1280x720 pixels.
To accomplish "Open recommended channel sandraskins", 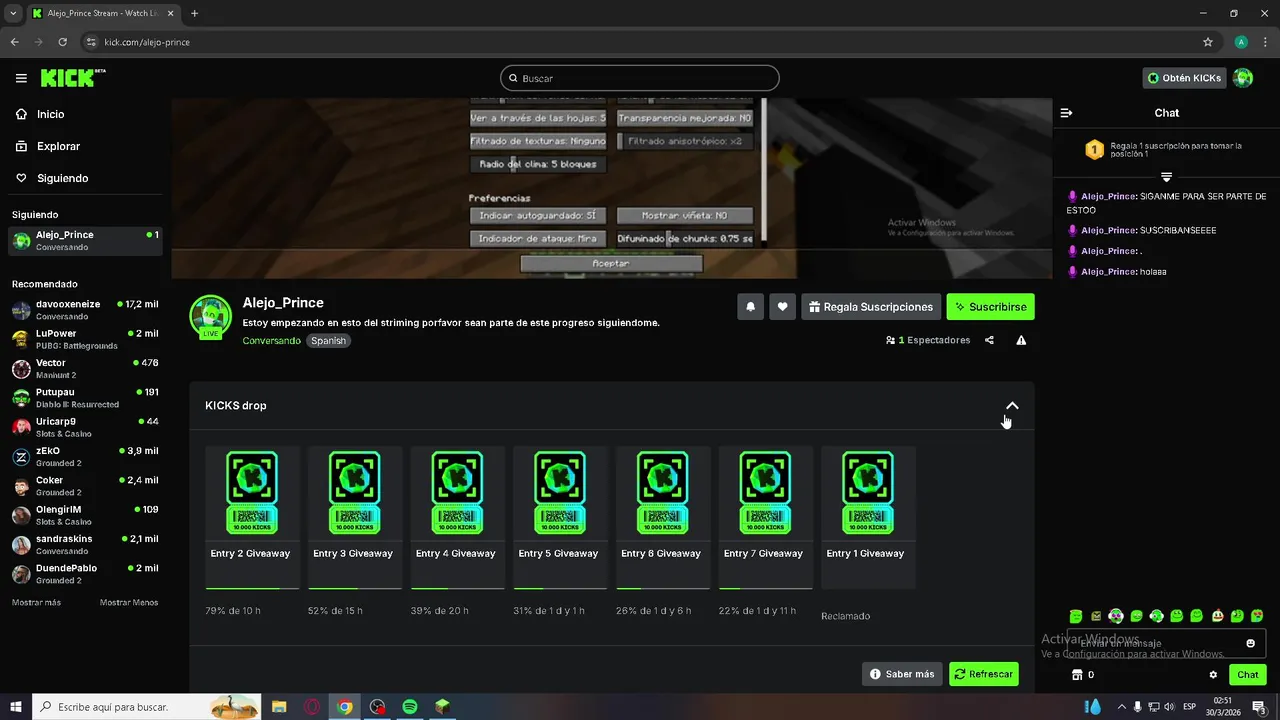I will pos(85,544).
